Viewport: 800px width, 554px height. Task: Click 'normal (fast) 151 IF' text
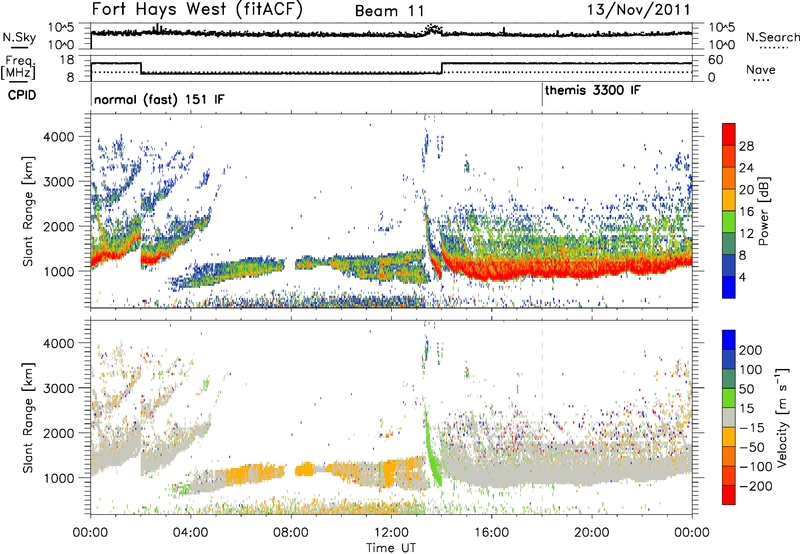point(159,99)
